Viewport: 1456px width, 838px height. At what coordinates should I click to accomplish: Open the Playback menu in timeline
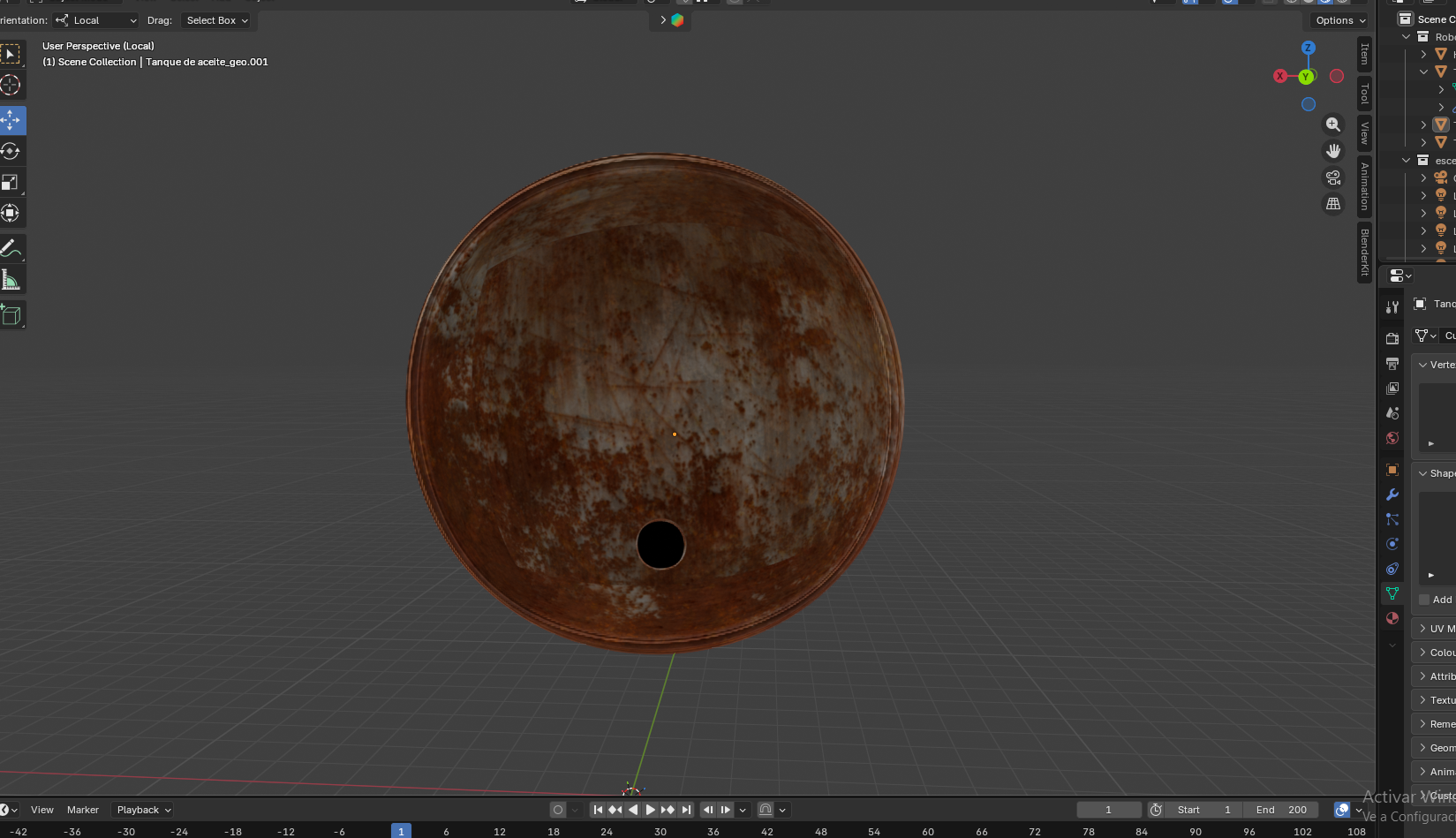tap(144, 810)
